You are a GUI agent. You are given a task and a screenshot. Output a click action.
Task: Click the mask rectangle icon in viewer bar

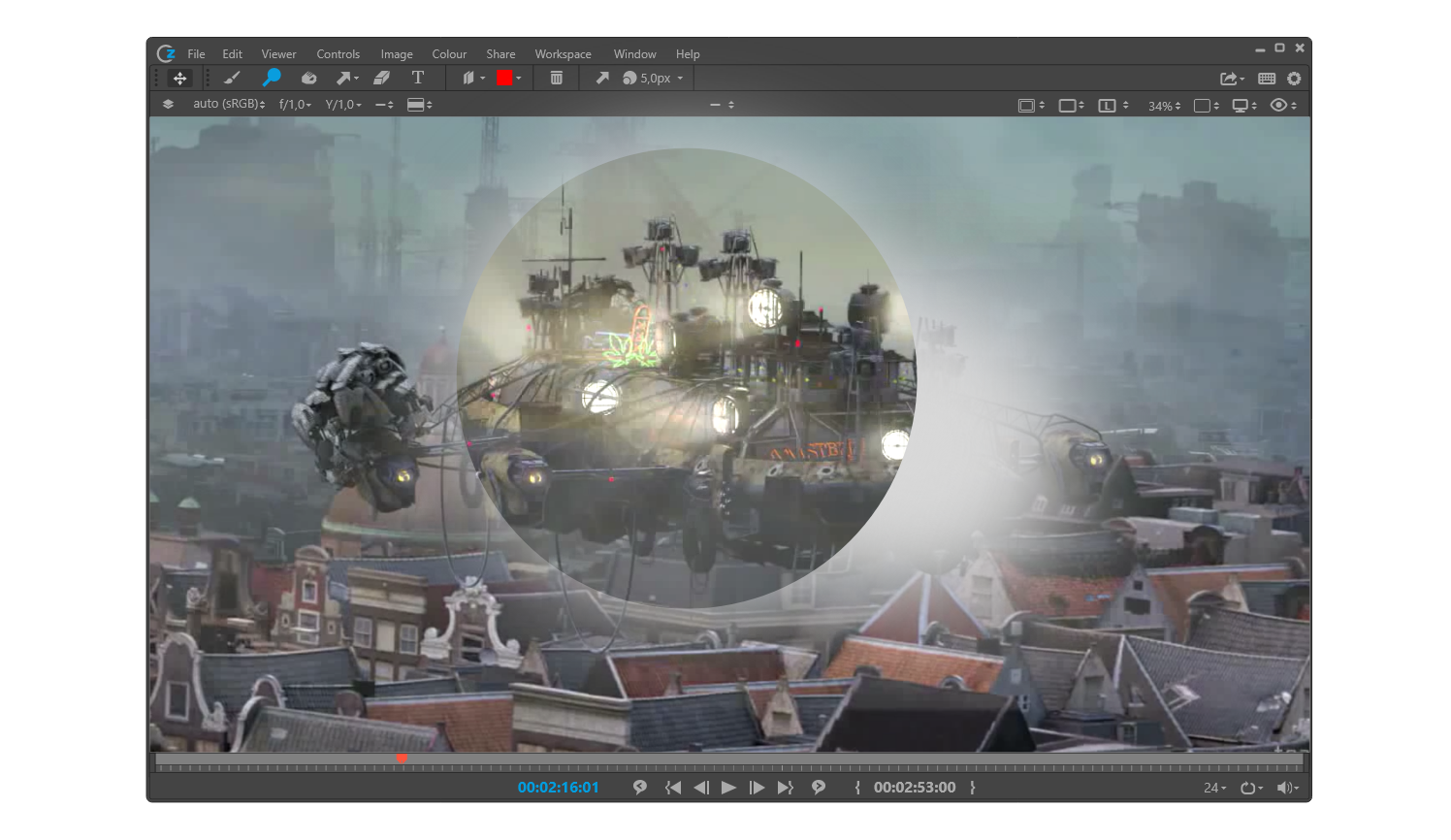(x=1067, y=105)
